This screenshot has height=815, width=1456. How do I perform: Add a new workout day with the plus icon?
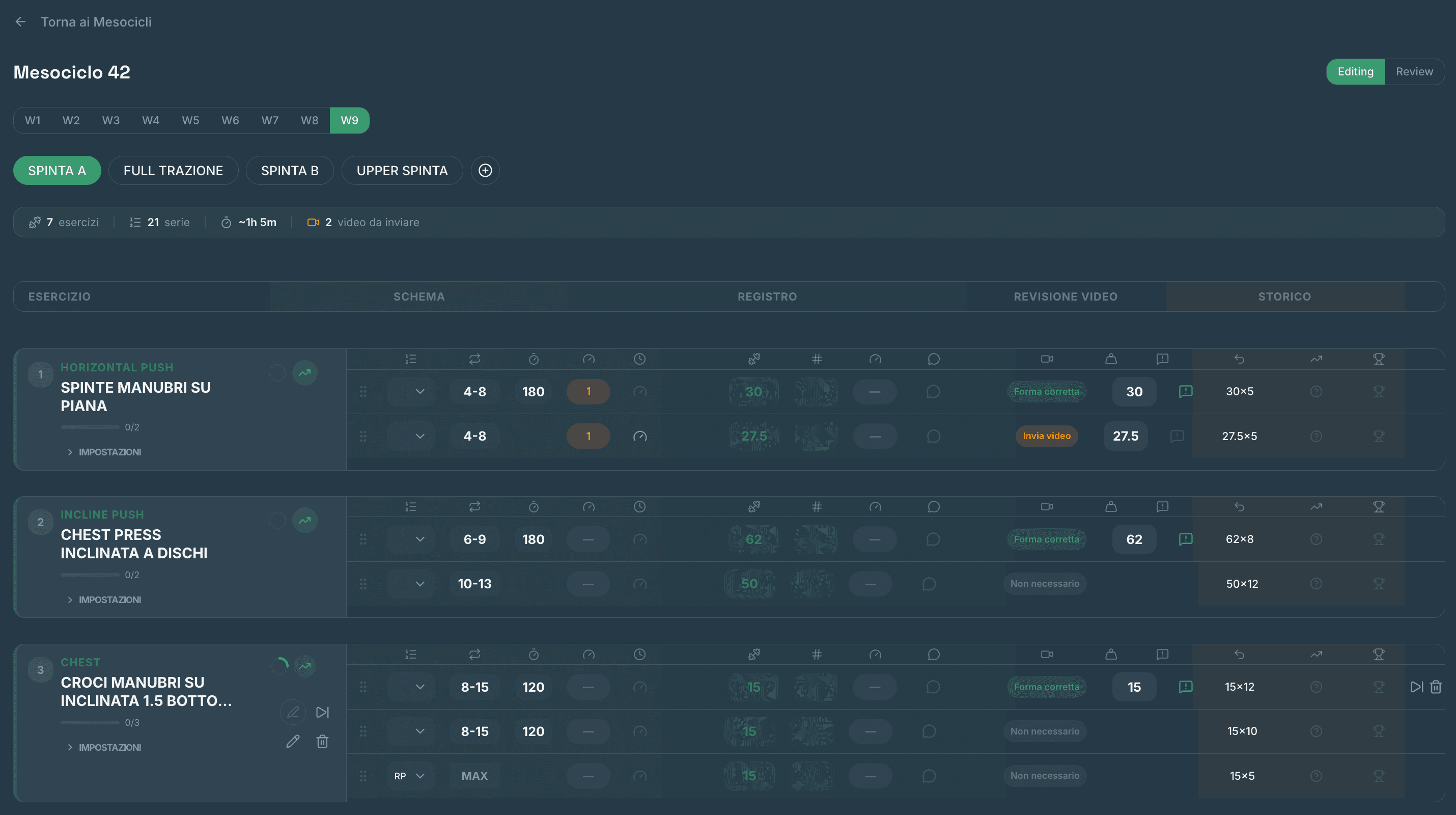(485, 170)
